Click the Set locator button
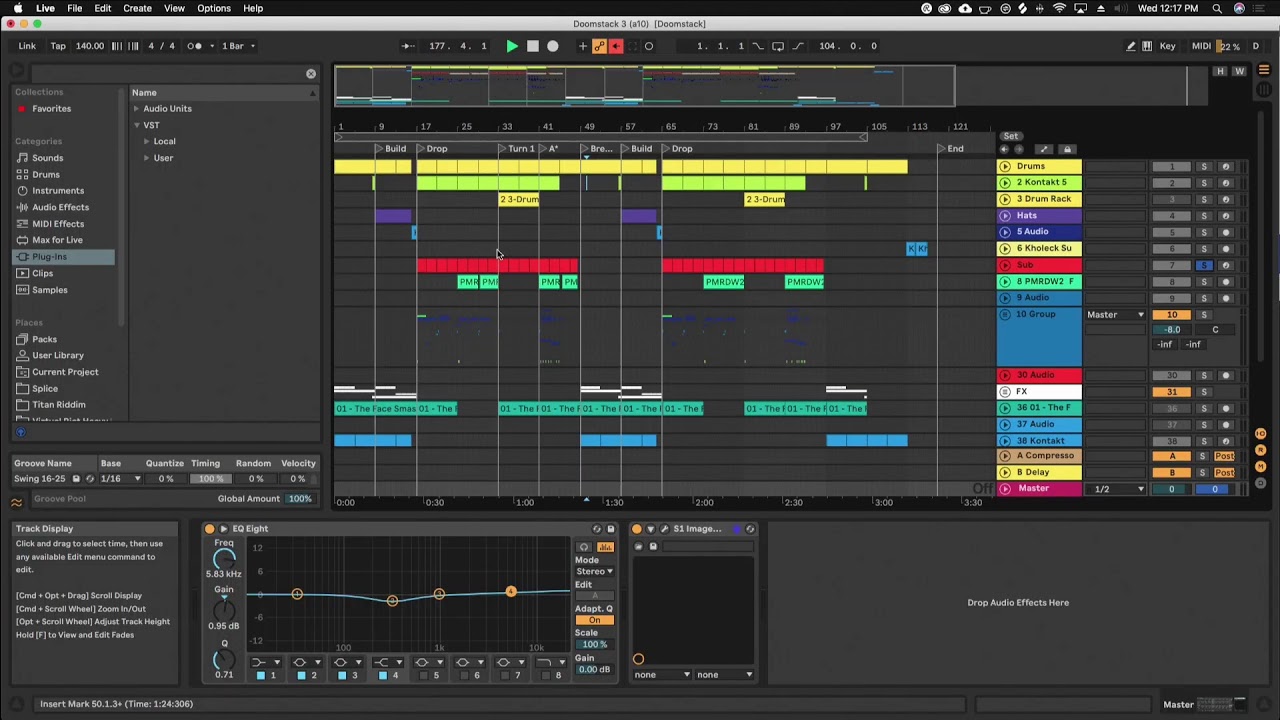The image size is (1280, 720). coord(1011,136)
